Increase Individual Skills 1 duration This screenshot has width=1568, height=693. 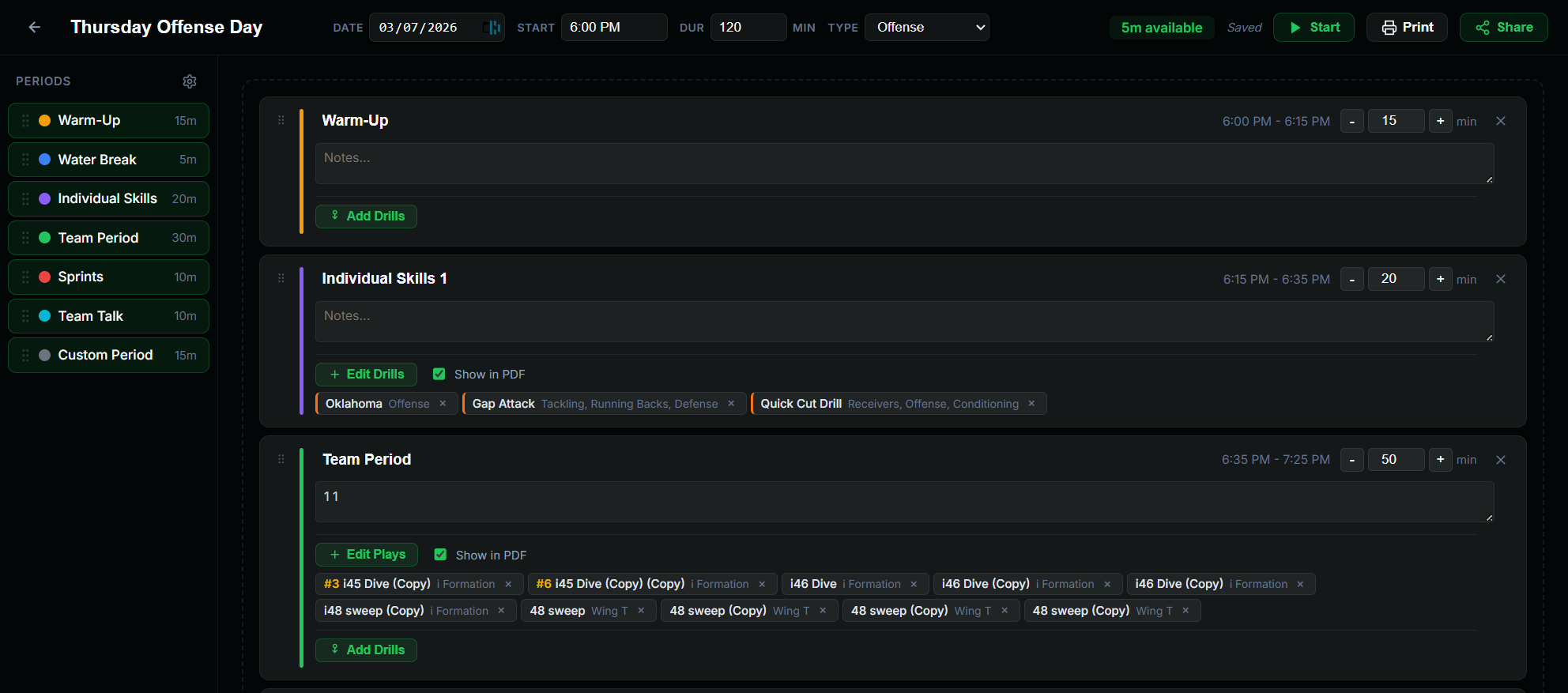click(1440, 279)
